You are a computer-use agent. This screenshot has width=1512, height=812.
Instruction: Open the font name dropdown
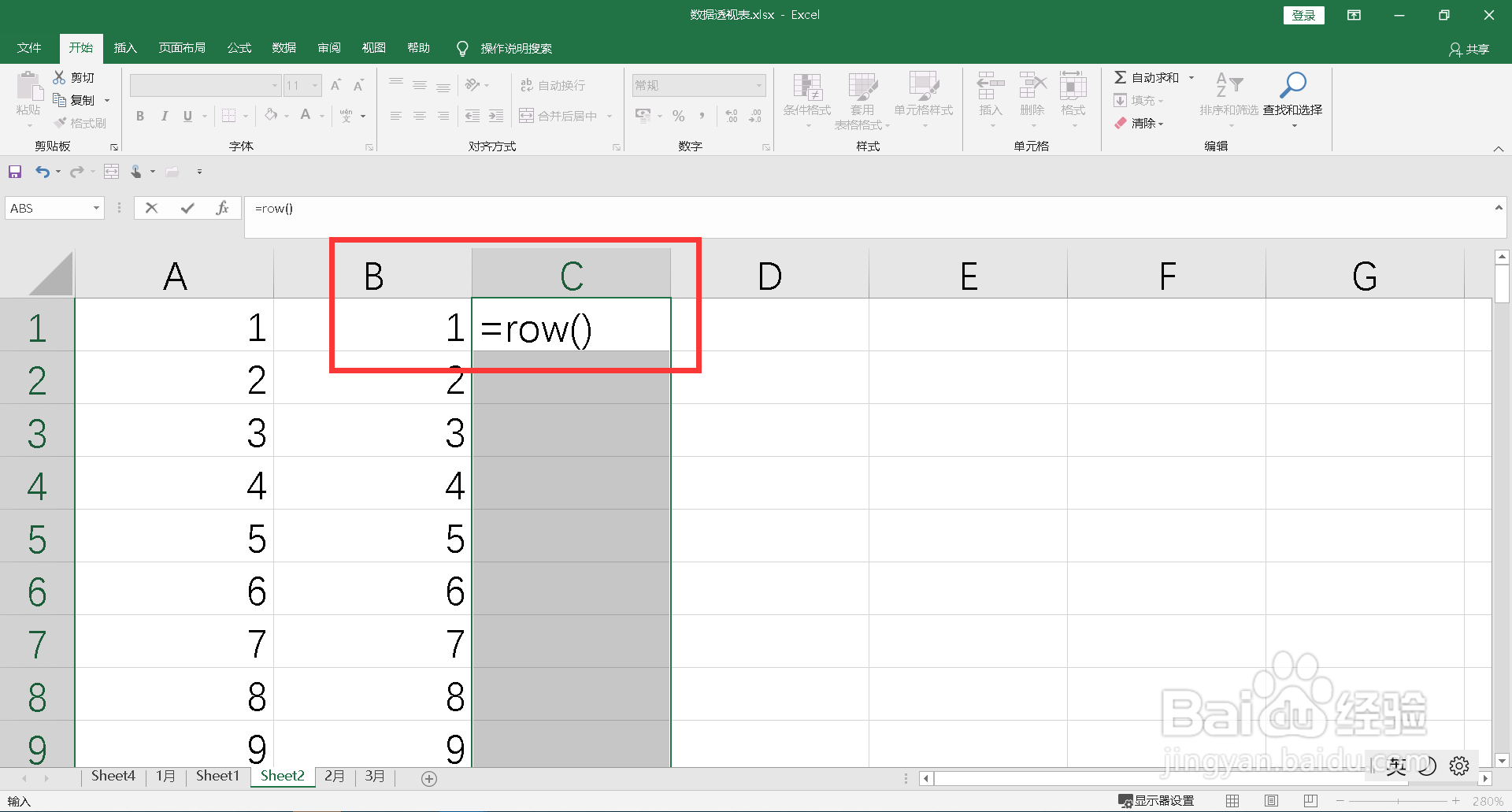(275, 85)
